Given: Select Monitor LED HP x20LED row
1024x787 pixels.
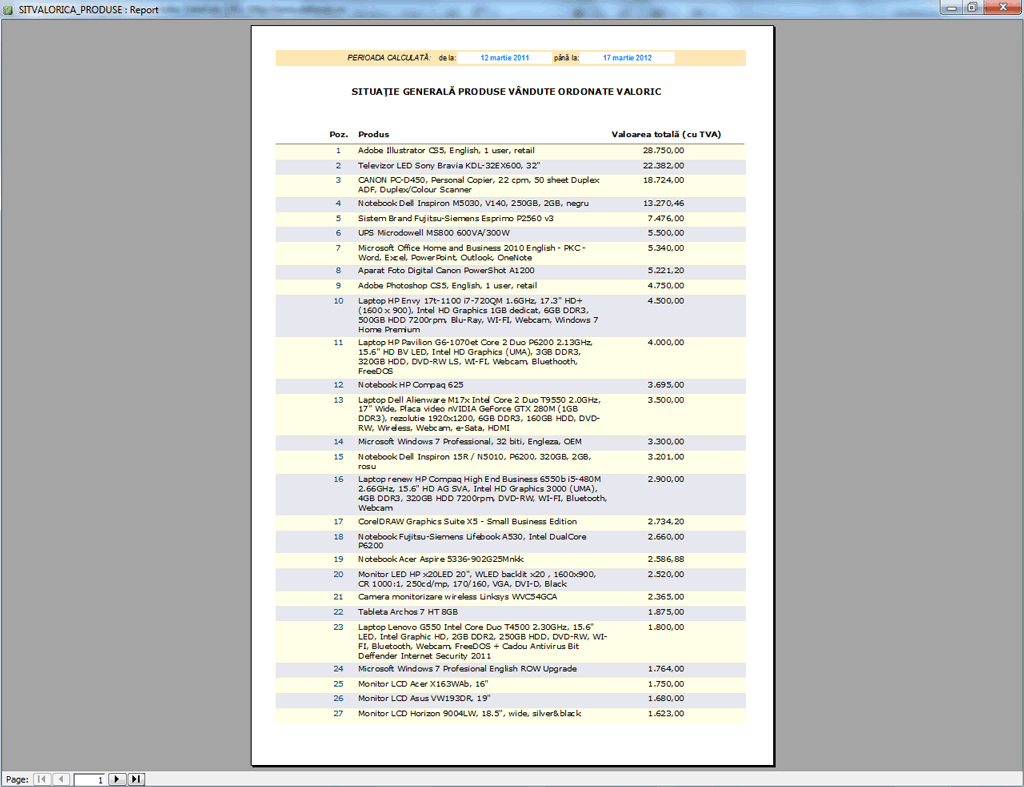Looking at the screenshot, I should tap(510, 579).
